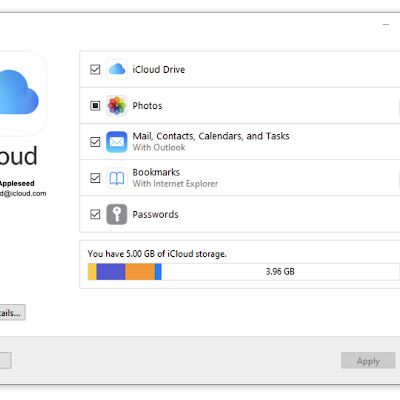Click the Mail envelope icon
Image resolution: width=400 pixels, height=400 pixels.
117,142
